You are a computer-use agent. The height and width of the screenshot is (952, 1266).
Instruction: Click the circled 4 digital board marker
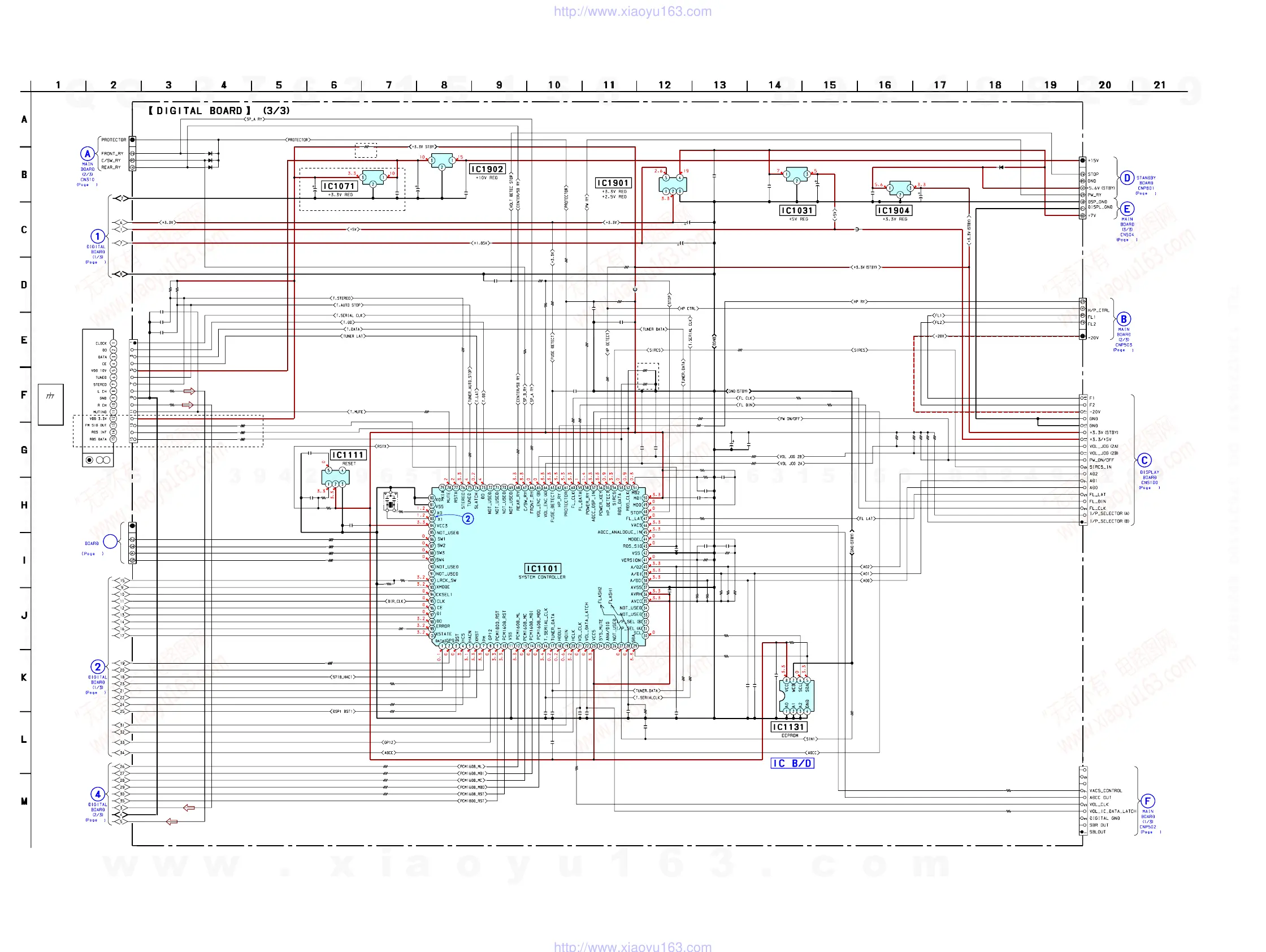(98, 794)
